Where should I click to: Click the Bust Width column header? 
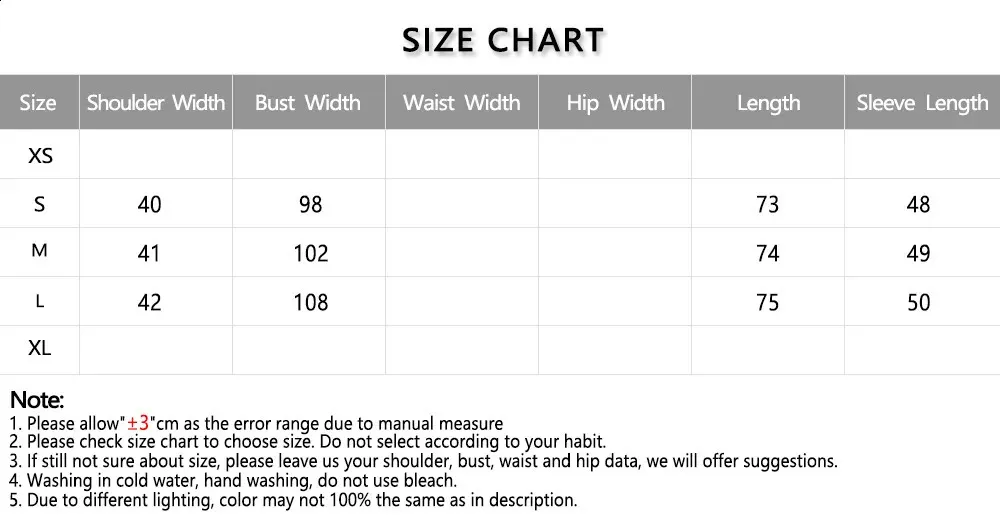click(x=308, y=103)
